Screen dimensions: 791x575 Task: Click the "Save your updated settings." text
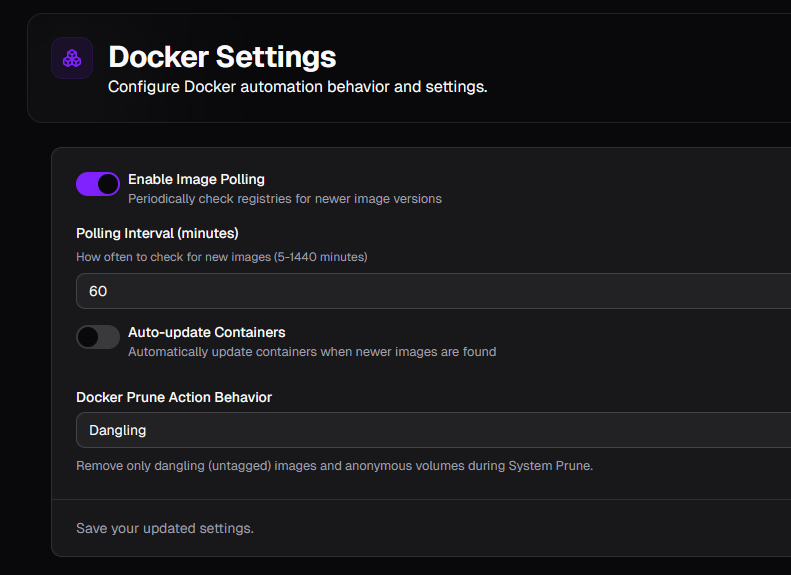coord(165,528)
